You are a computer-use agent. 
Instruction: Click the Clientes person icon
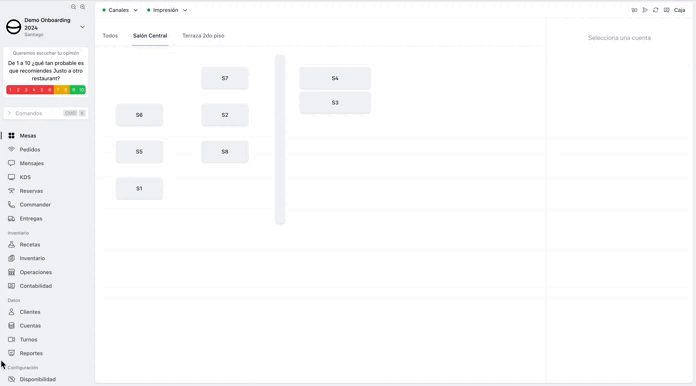(x=12, y=312)
